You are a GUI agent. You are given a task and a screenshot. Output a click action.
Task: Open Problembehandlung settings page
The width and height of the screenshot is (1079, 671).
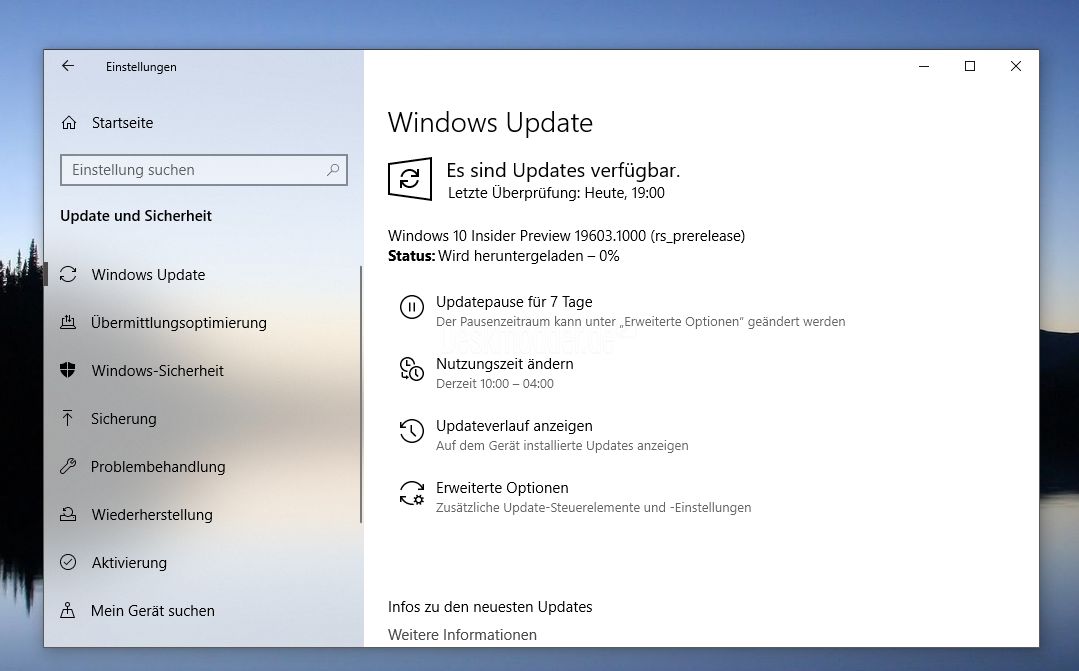coord(157,467)
